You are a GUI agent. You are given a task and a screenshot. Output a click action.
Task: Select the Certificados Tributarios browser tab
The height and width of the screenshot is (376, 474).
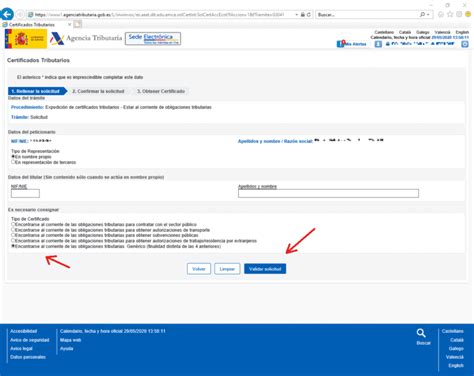[x=36, y=25]
